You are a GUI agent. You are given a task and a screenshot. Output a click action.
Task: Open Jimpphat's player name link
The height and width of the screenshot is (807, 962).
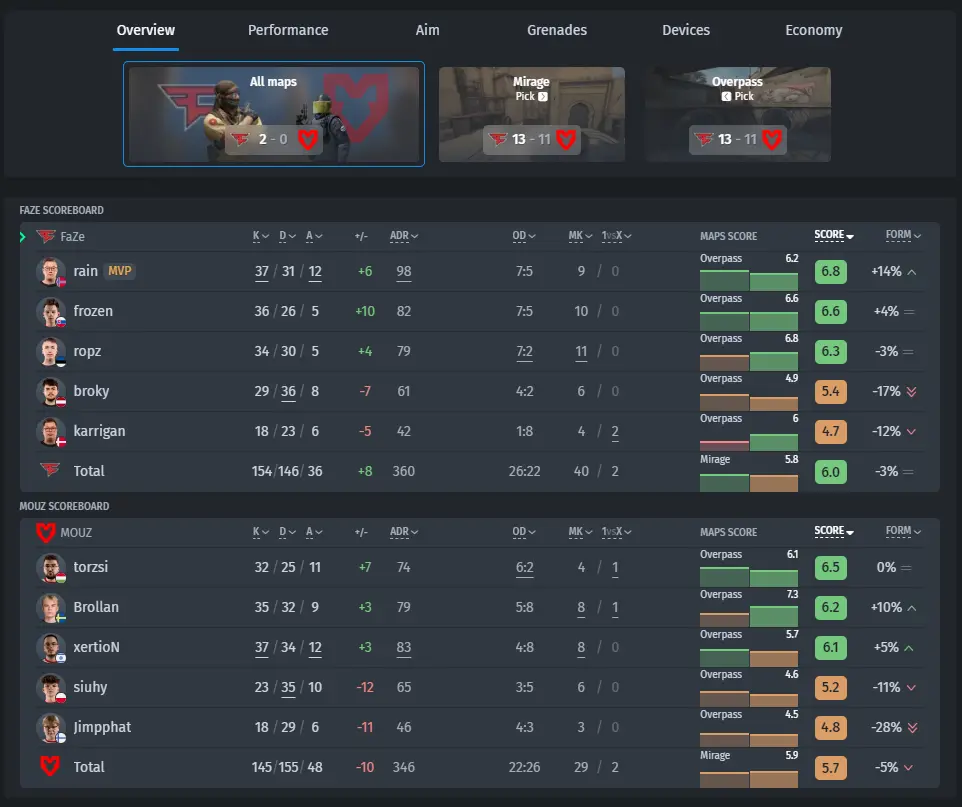[x=102, y=727]
